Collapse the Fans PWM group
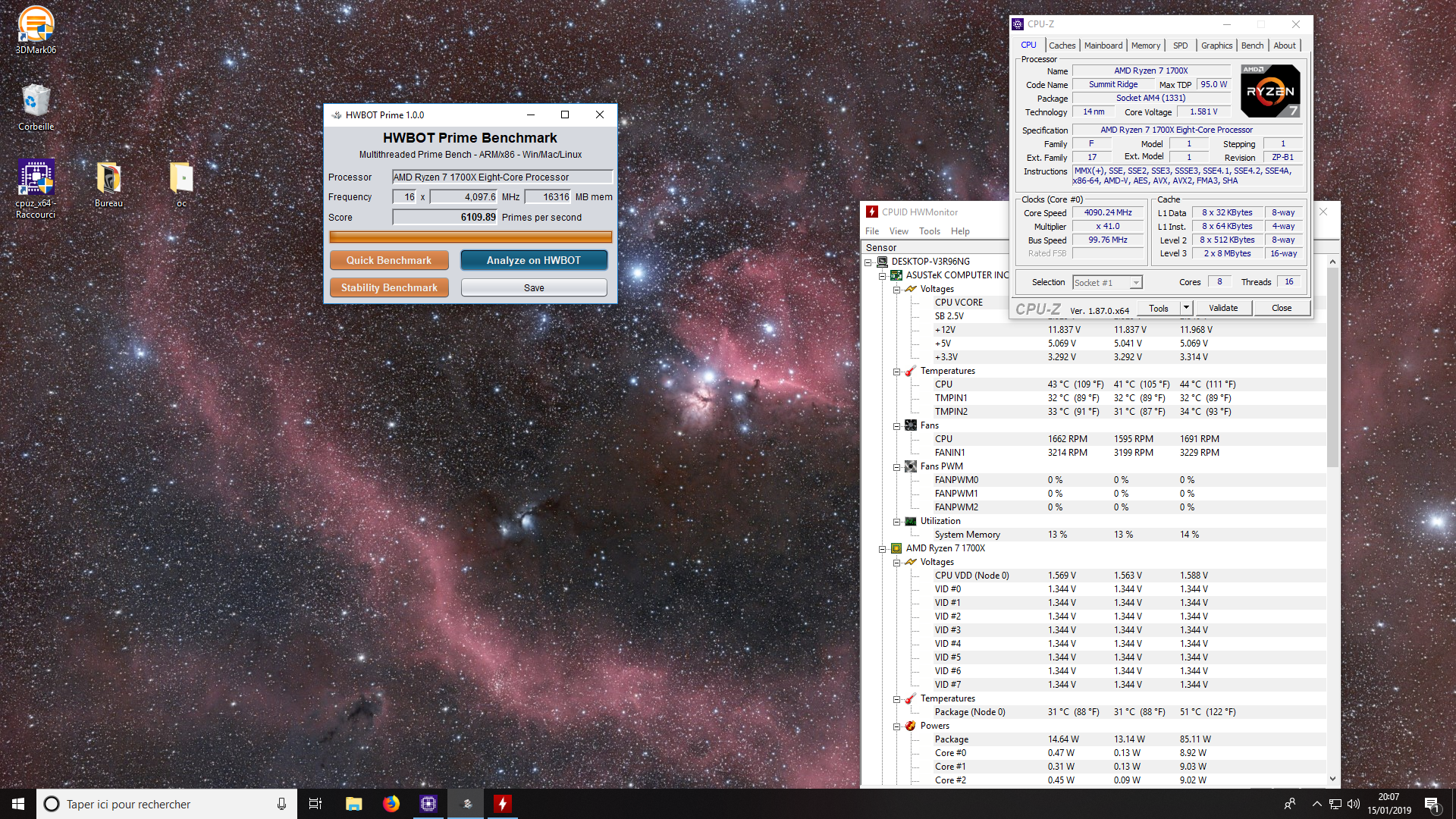Image resolution: width=1456 pixels, height=819 pixels. click(x=897, y=467)
